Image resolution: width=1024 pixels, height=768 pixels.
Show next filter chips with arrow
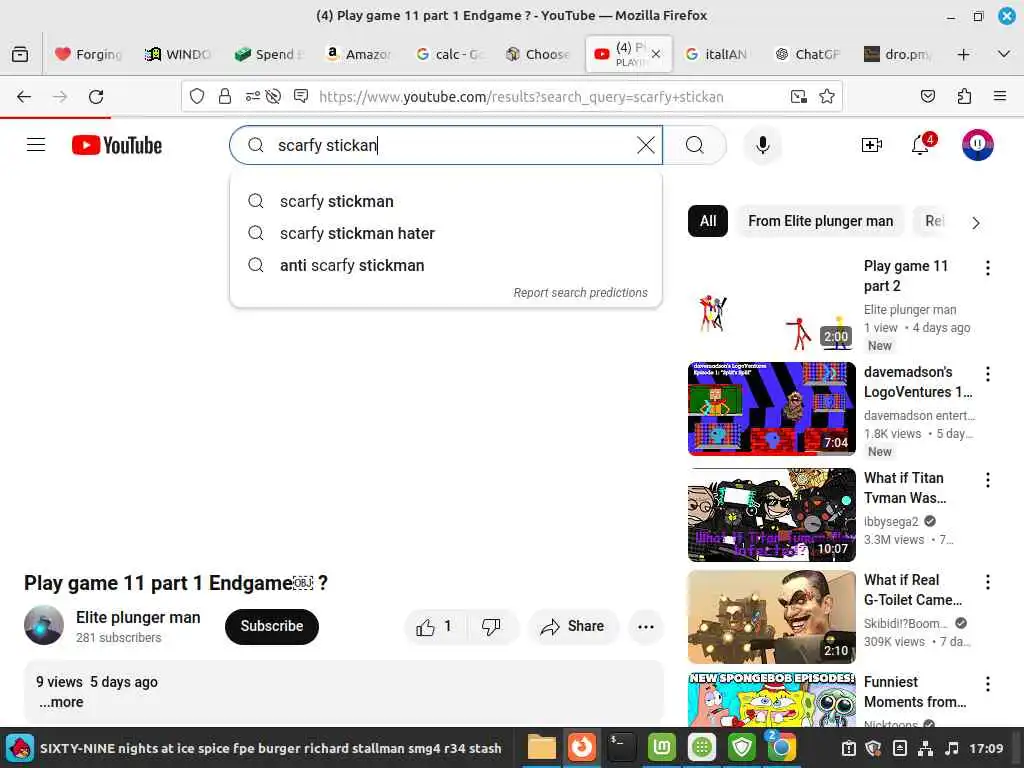(x=976, y=223)
